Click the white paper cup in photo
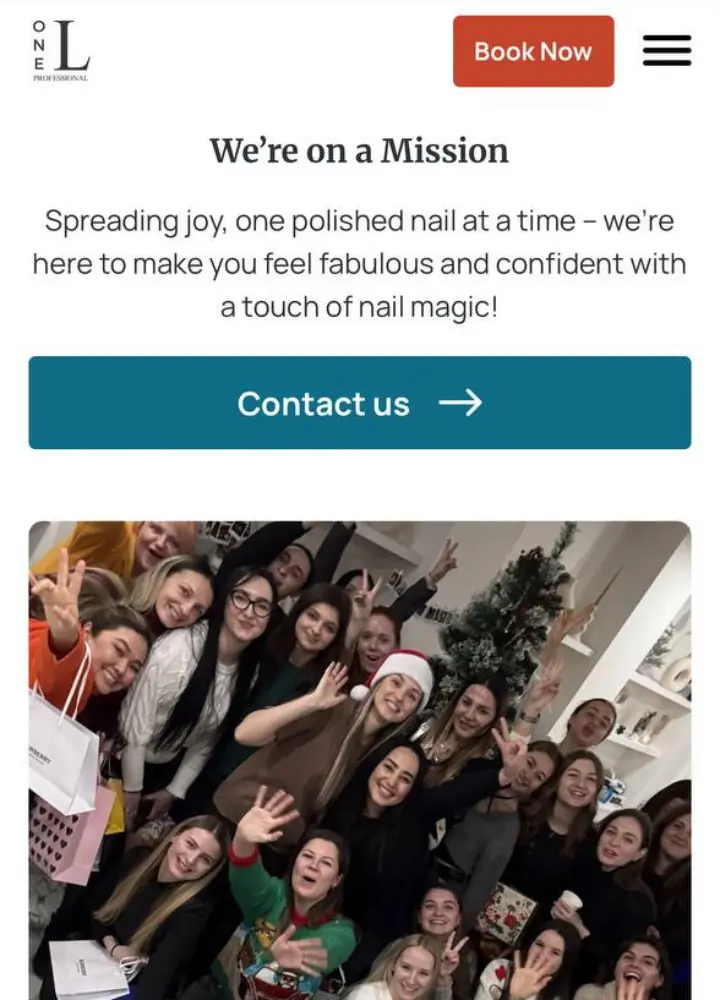The image size is (720, 1000). [570, 901]
